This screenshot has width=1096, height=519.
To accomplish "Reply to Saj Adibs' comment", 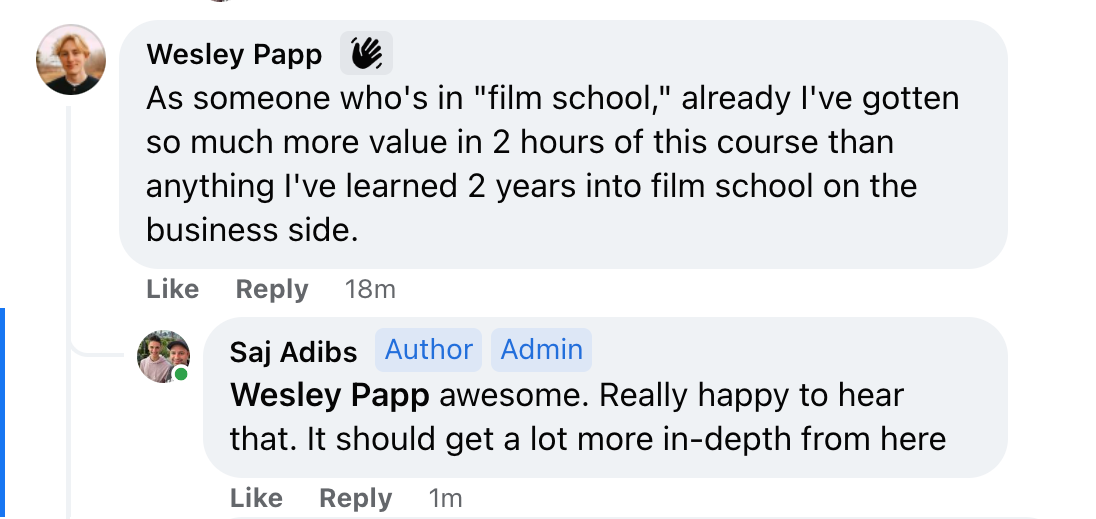I will point(355,498).
